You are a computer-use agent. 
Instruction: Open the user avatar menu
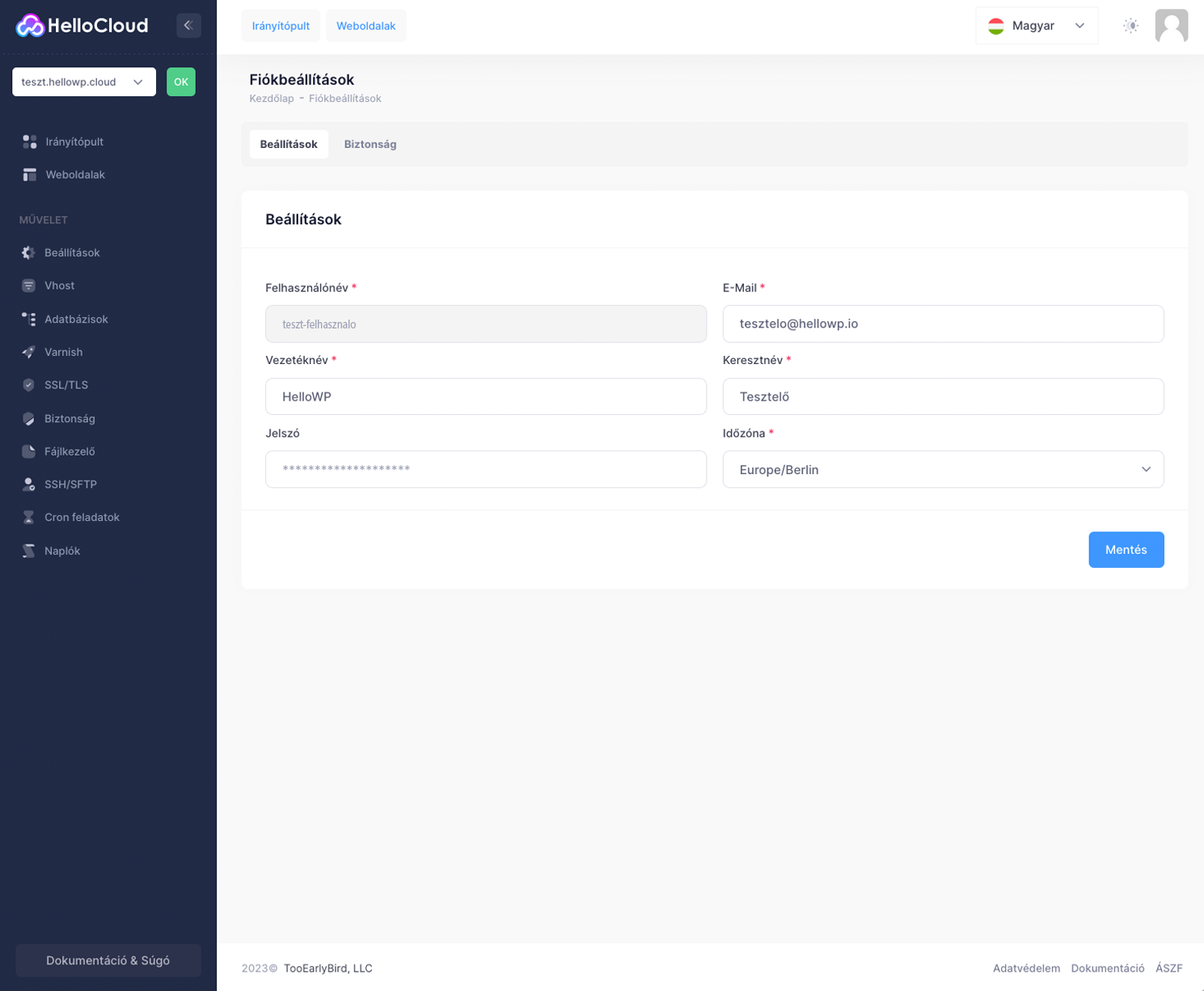coord(1172,26)
